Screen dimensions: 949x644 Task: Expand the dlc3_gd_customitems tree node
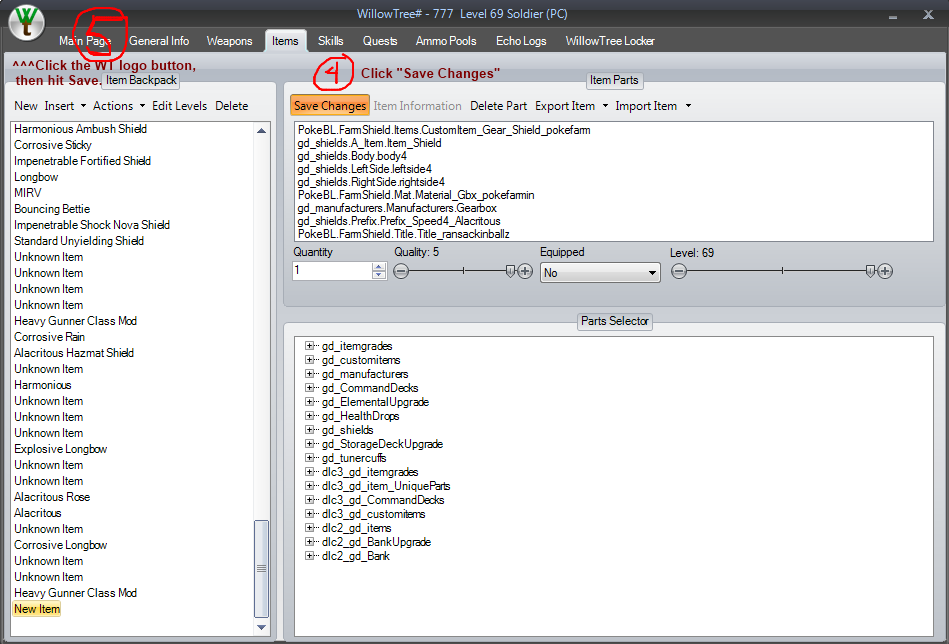pyautogui.click(x=309, y=513)
